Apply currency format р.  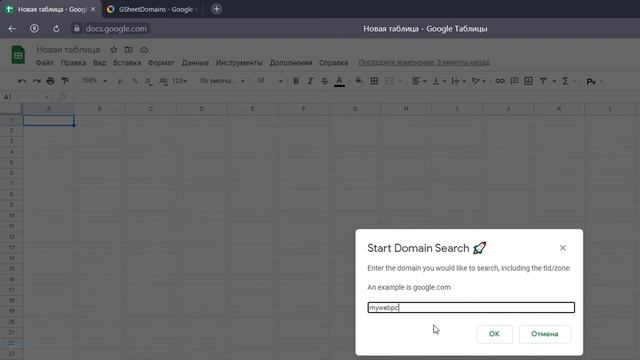pos(120,81)
